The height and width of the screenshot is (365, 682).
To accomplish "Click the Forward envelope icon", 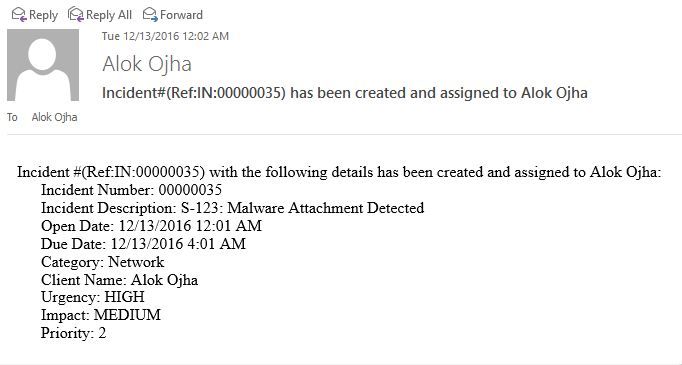I will click(150, 14).
